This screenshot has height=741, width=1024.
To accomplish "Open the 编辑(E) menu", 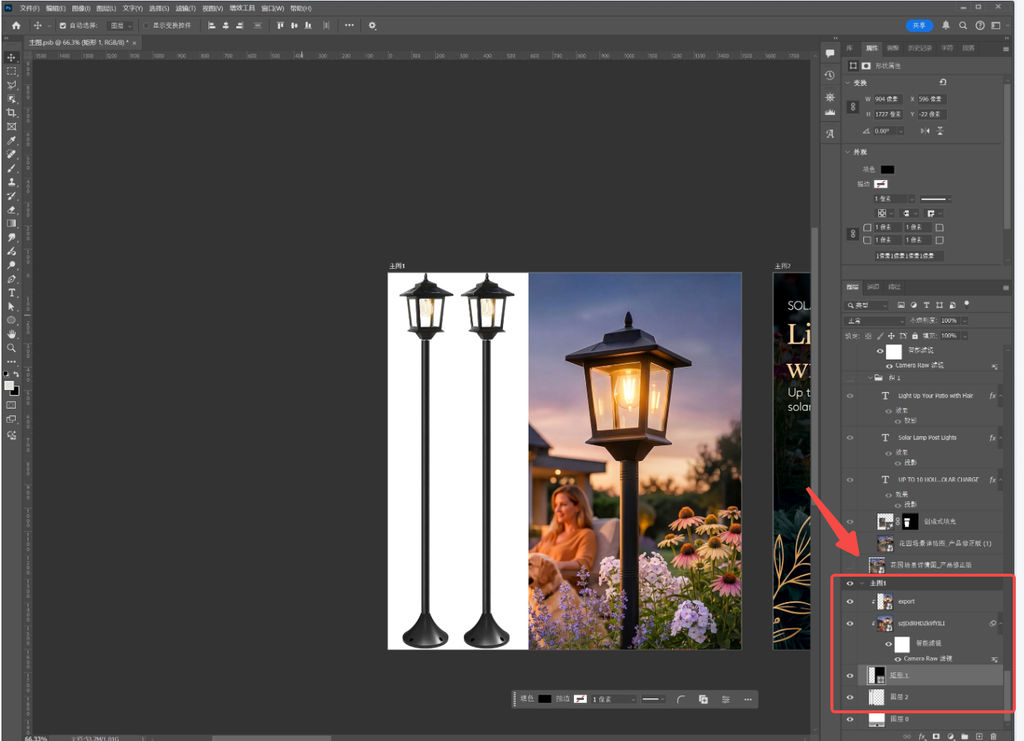I will 56,8.
